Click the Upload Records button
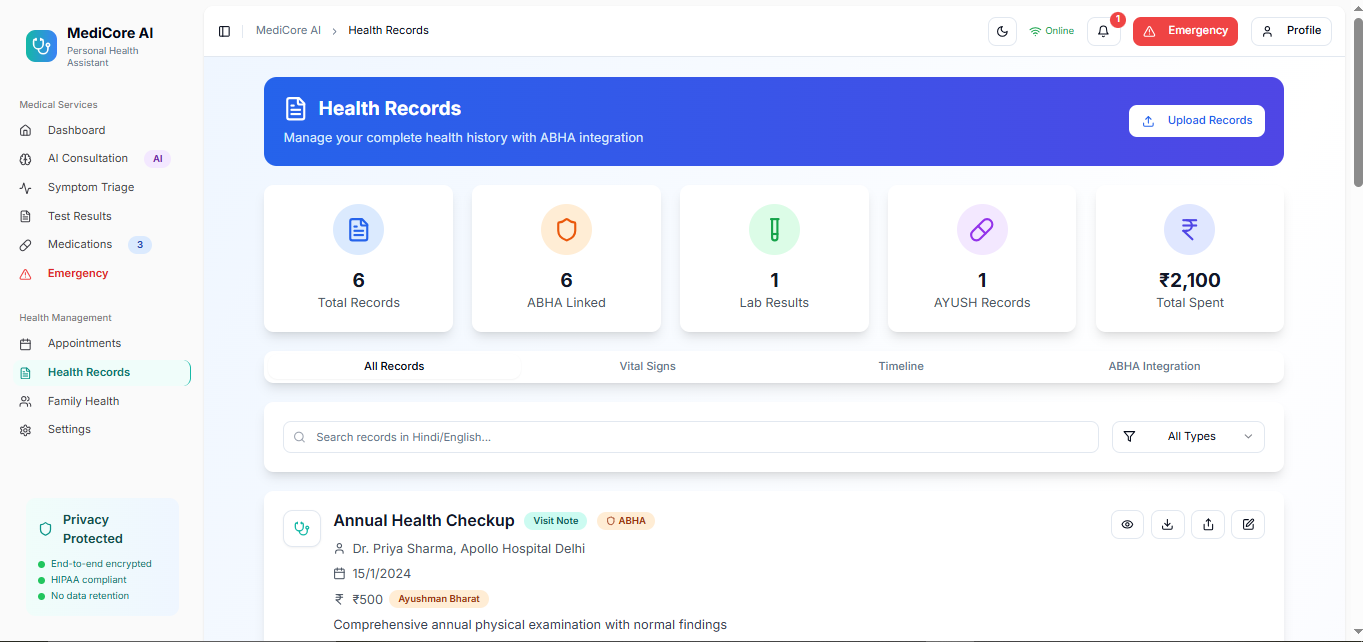1363x642 pixels. pos(1197,121)
